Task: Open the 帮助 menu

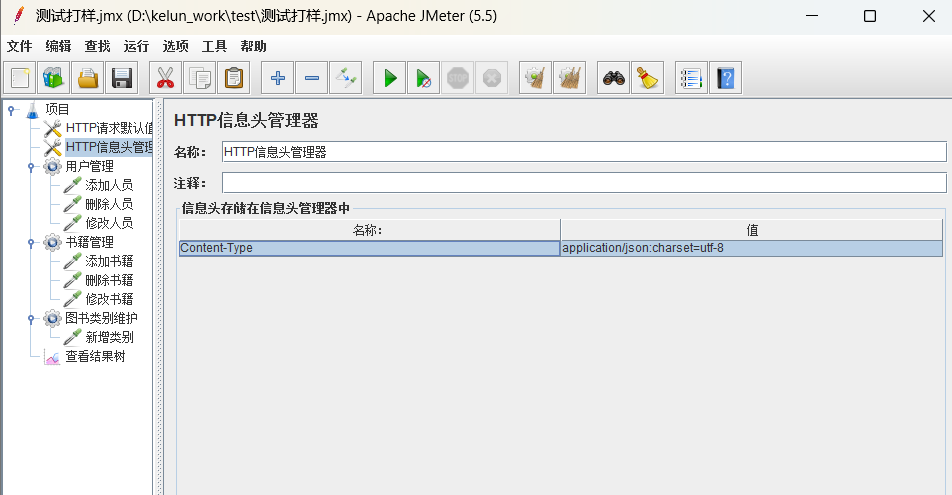Action: (x=253, y=46)
